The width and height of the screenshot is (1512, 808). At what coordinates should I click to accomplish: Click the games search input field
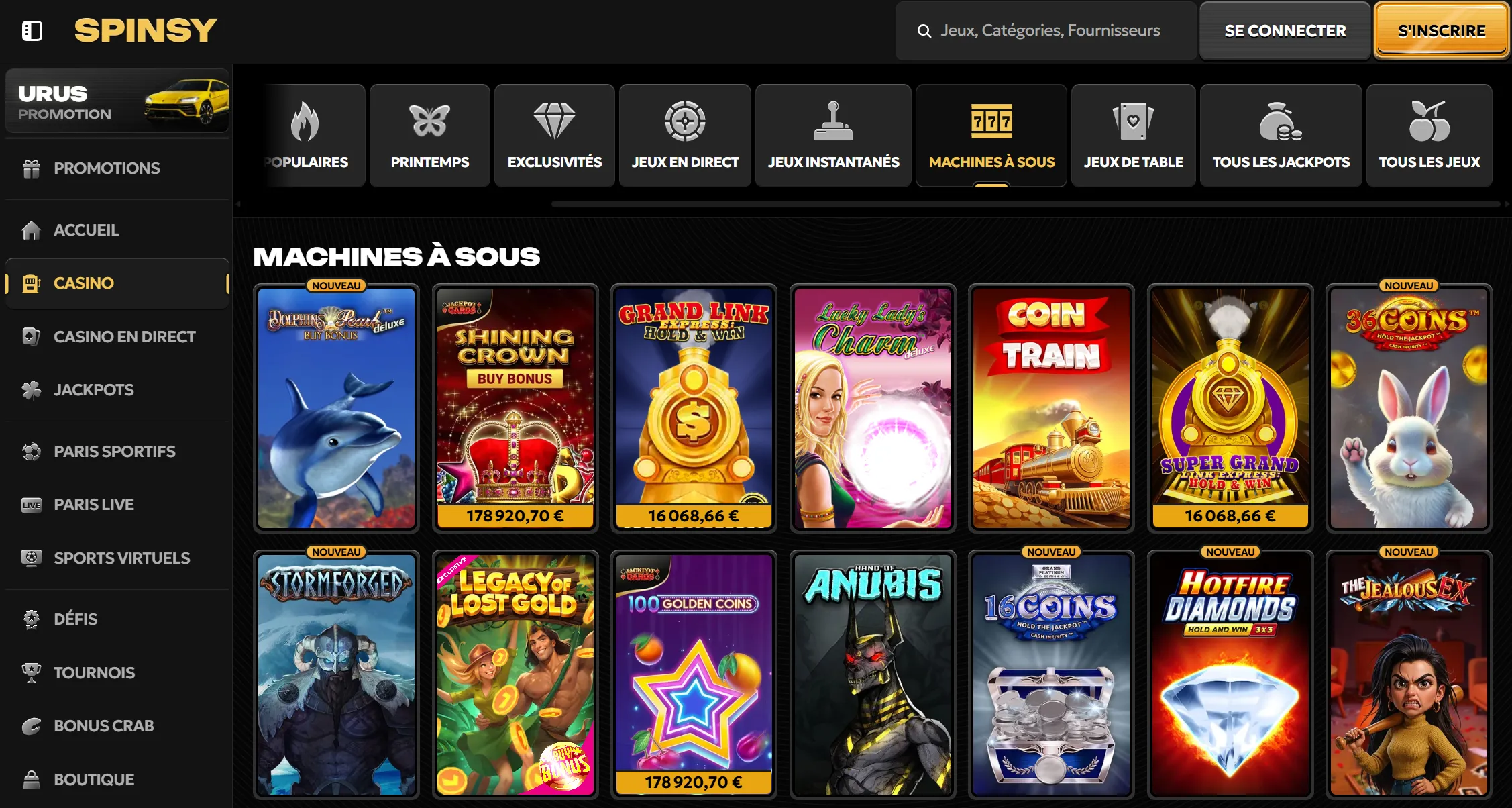click(x=1046, y=31)
